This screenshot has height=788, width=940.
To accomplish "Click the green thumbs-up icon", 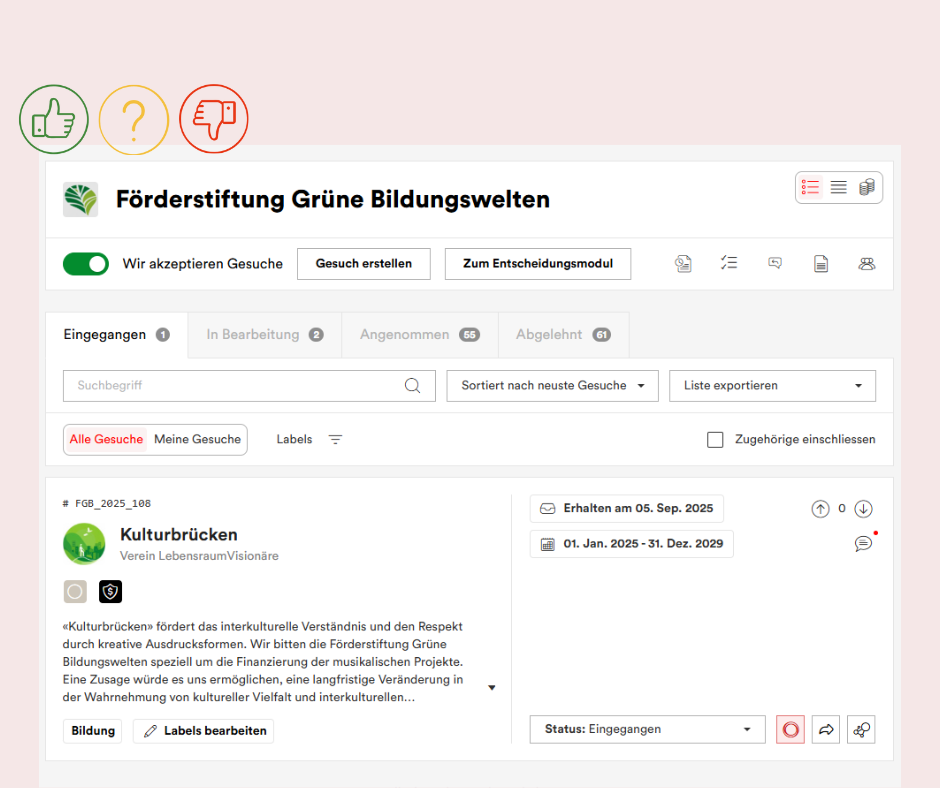I will coord(54,120).
